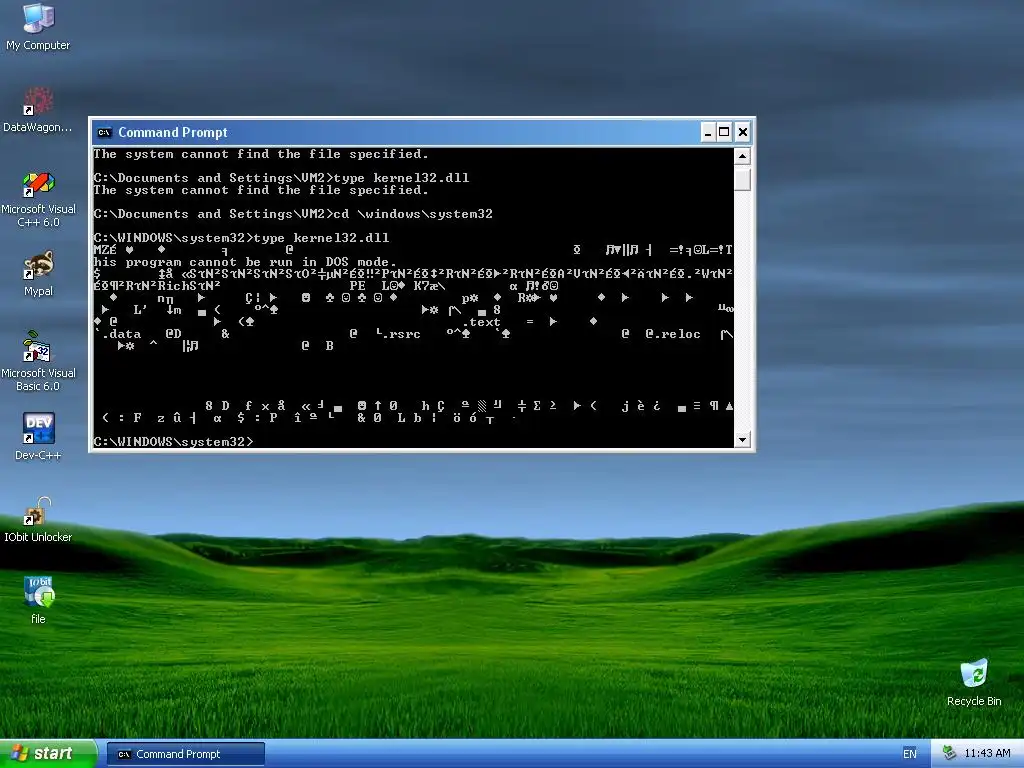Click the last 'C:\WINDOWS\system32>' prompt

pos(173,442)
